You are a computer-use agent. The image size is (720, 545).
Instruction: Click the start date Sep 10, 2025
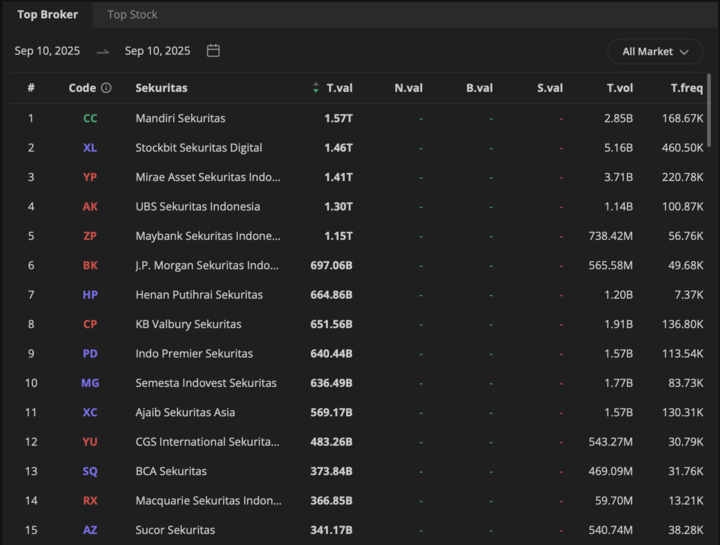[47, 51]
